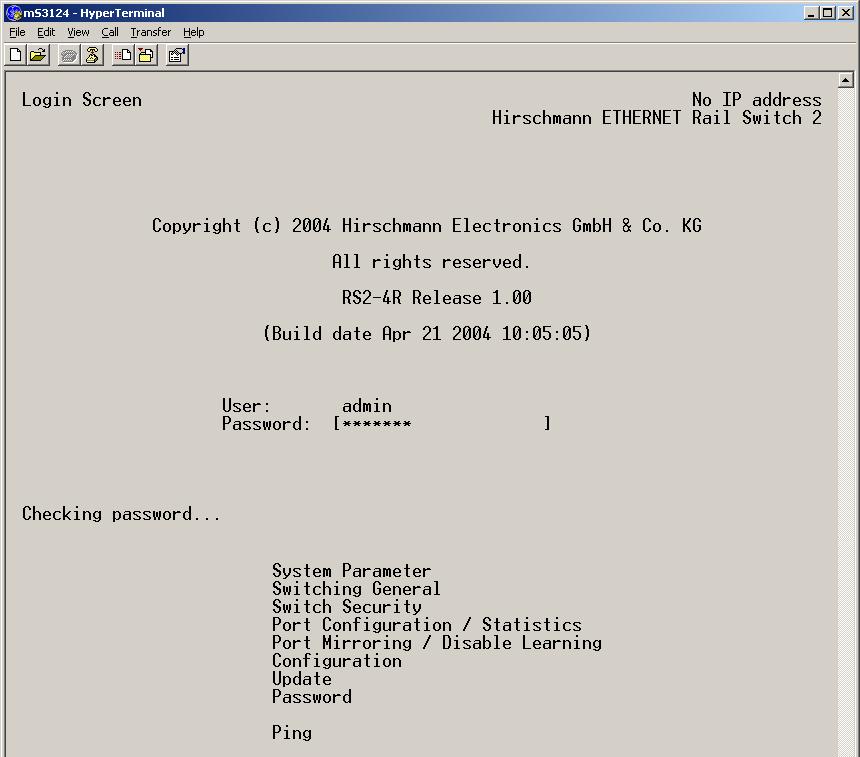This screenshot has width=860, height=757.
Task: Click the HyperTerminal title bar icon
Action: 13,13
